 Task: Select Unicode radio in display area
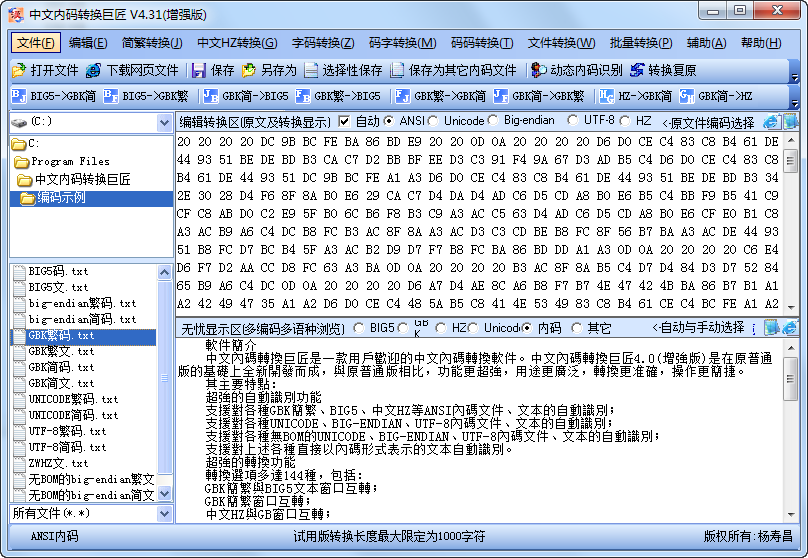tap(473, 328)
